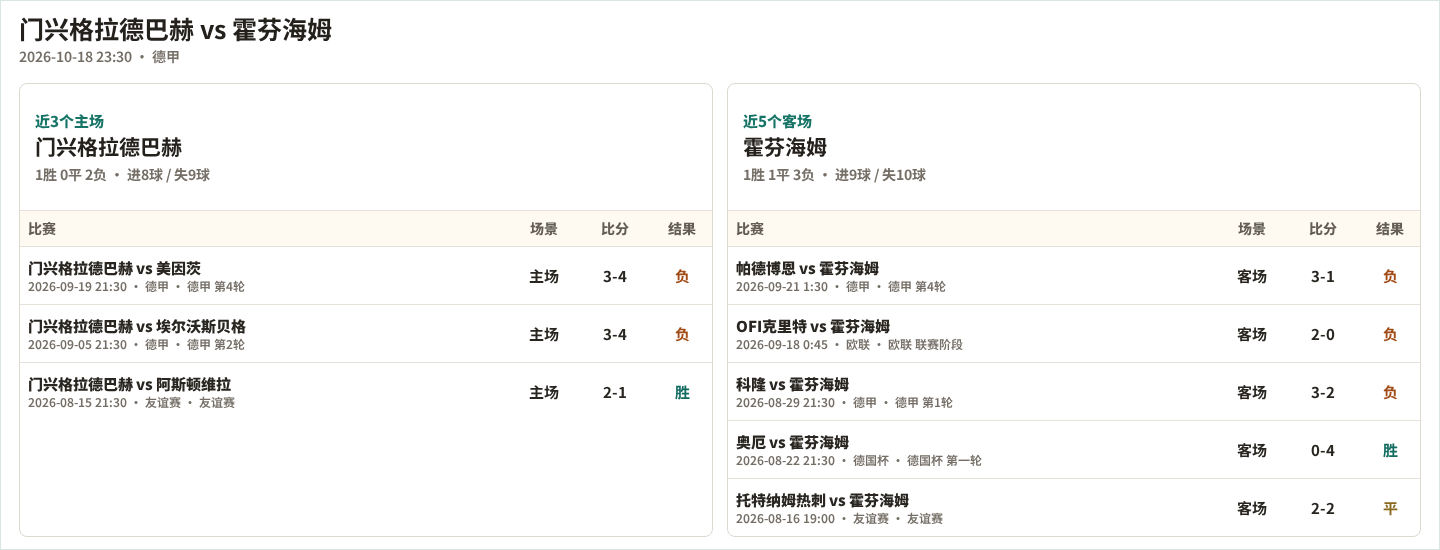1440x550 pixels.
Task: Click the 结果 column header in right table
Action: pos(1390,229)
